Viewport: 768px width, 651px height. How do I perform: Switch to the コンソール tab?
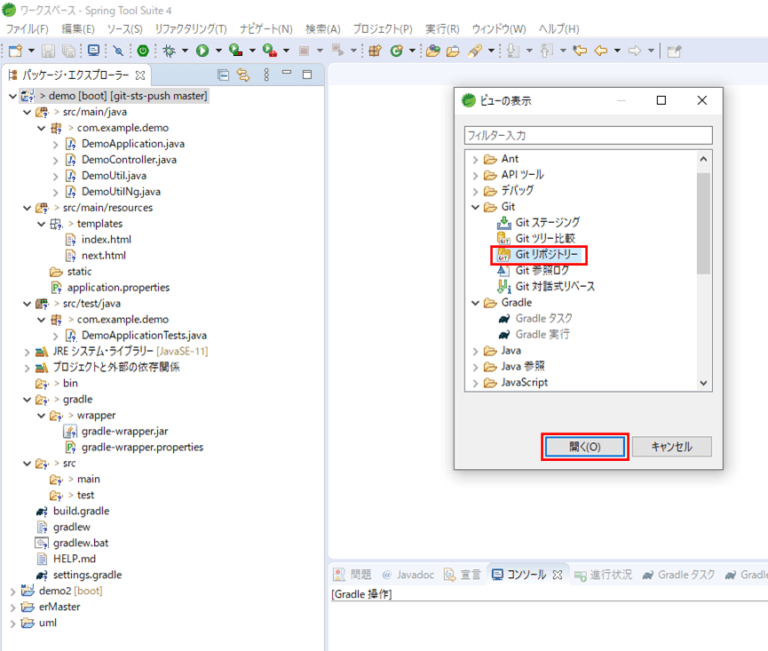[526, 574]
